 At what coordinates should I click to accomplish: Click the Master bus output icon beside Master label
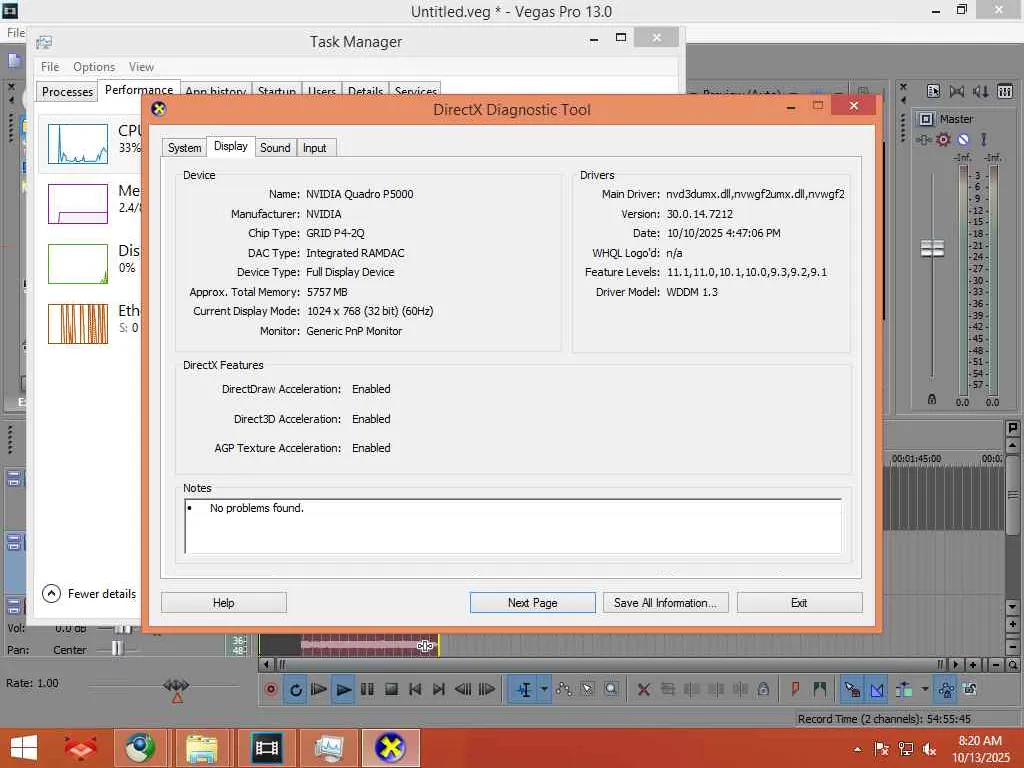point(926,119)
